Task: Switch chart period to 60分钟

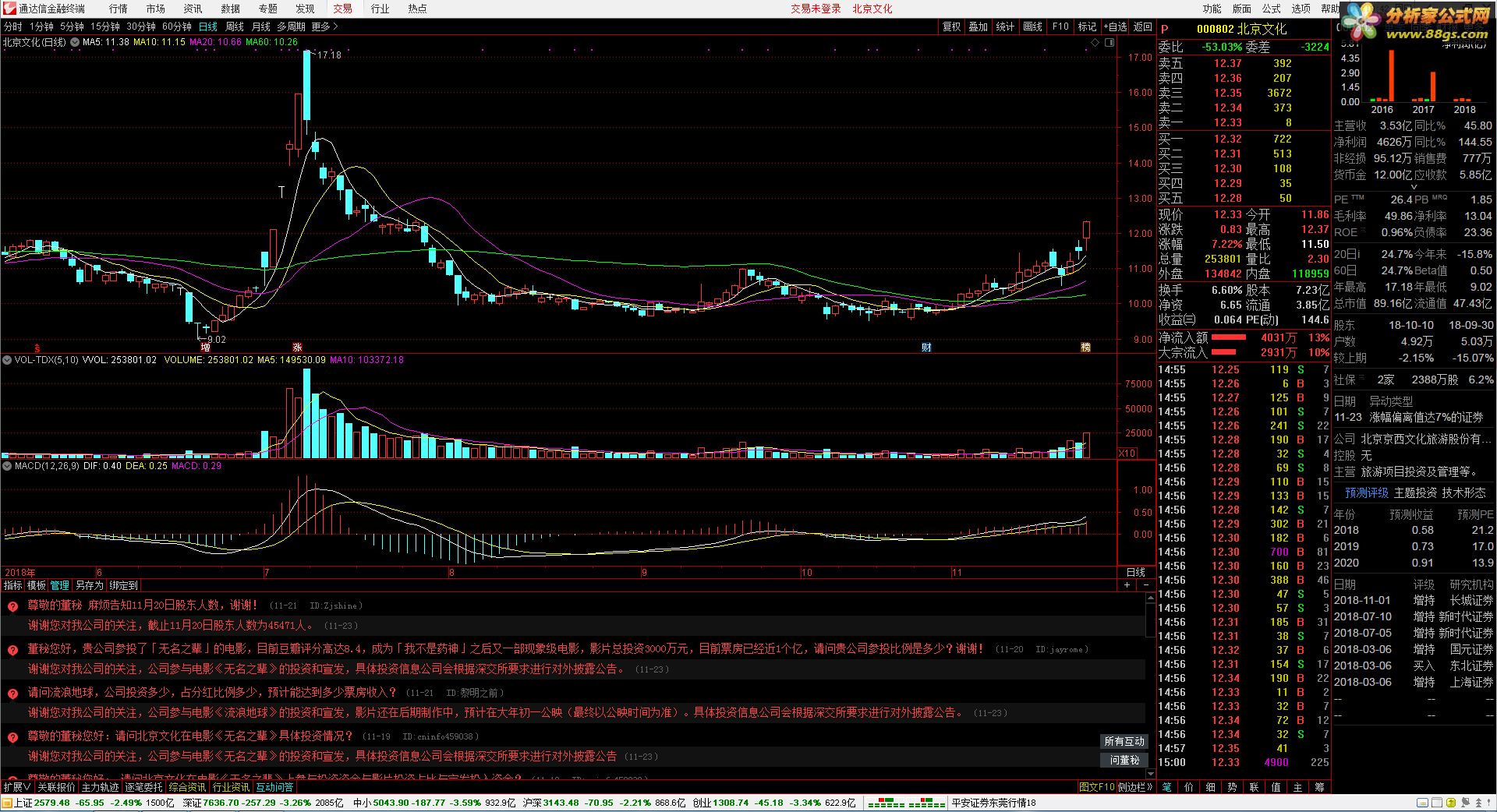Action: [x=177, y=26]
